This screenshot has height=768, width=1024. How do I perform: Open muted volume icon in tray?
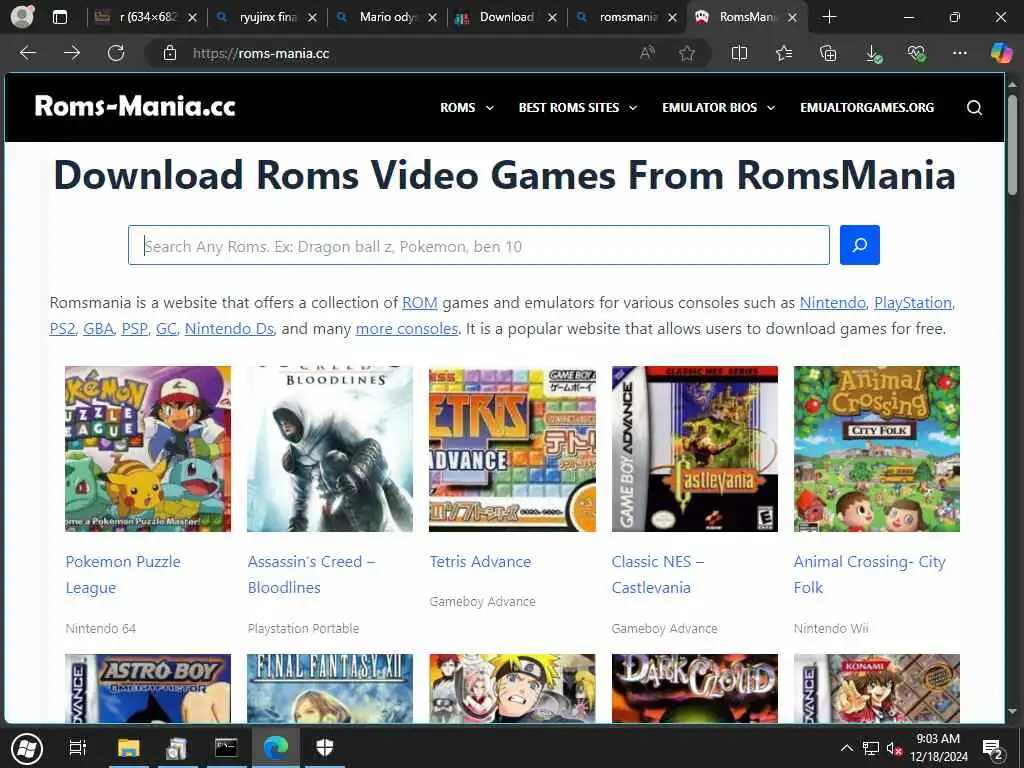[894, 749]
